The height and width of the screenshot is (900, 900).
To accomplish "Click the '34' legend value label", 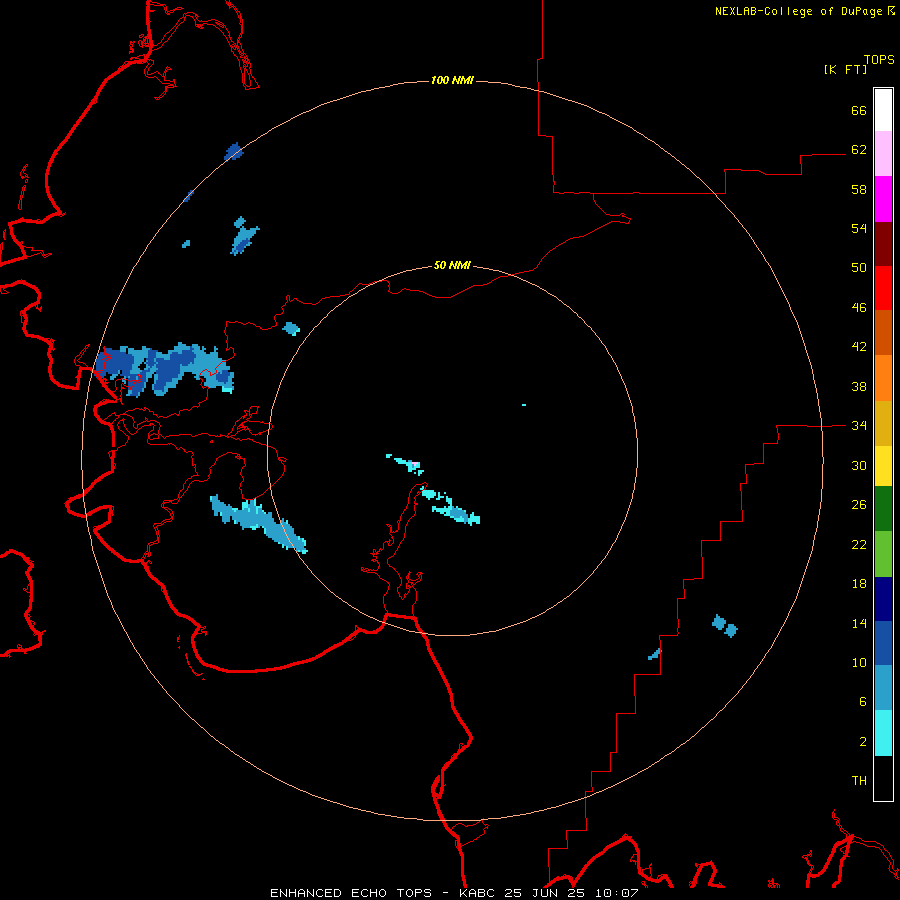I will [x=859, y=426].
